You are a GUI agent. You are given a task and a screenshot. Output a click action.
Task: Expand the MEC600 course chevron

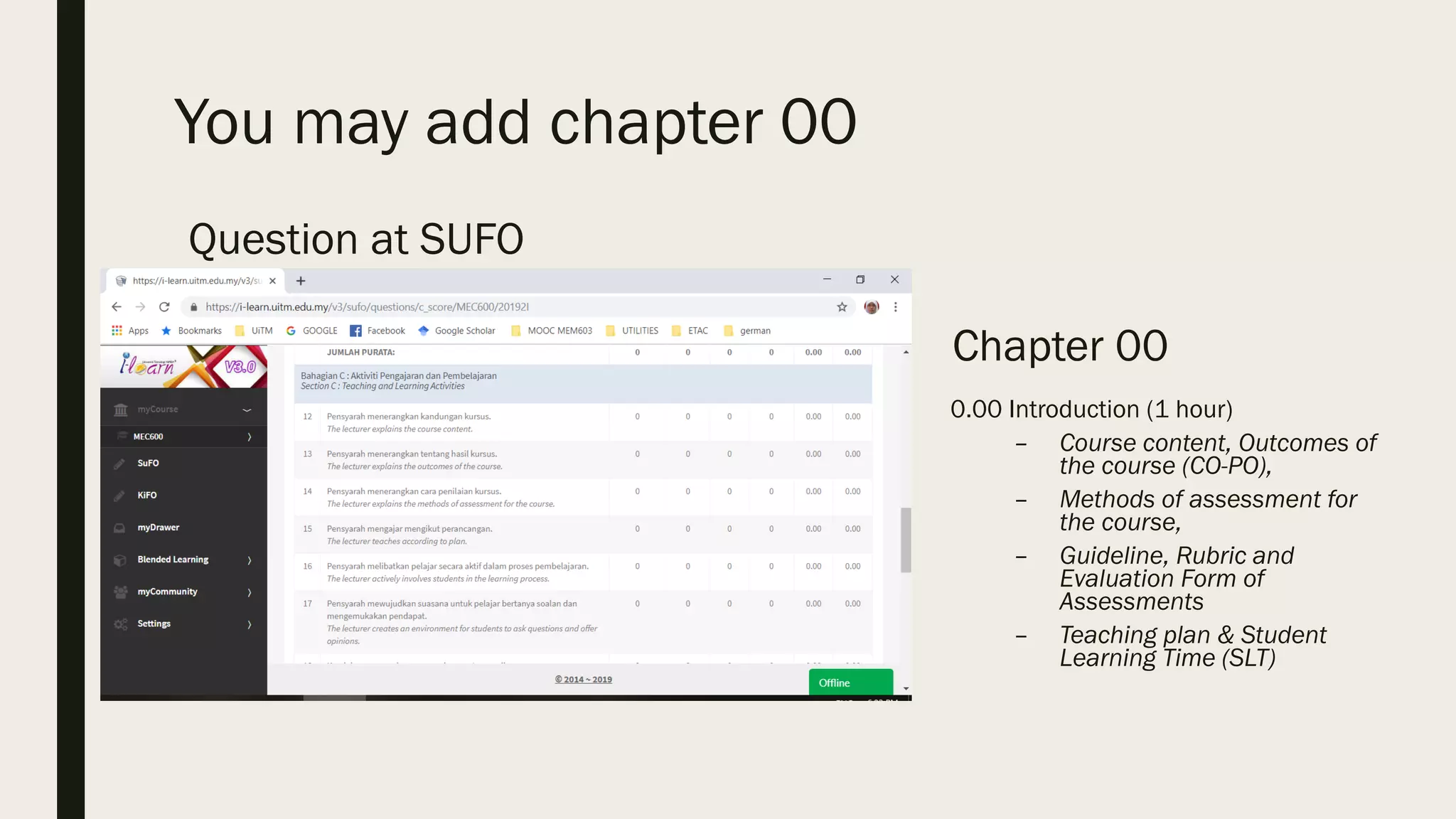[249, 437]
